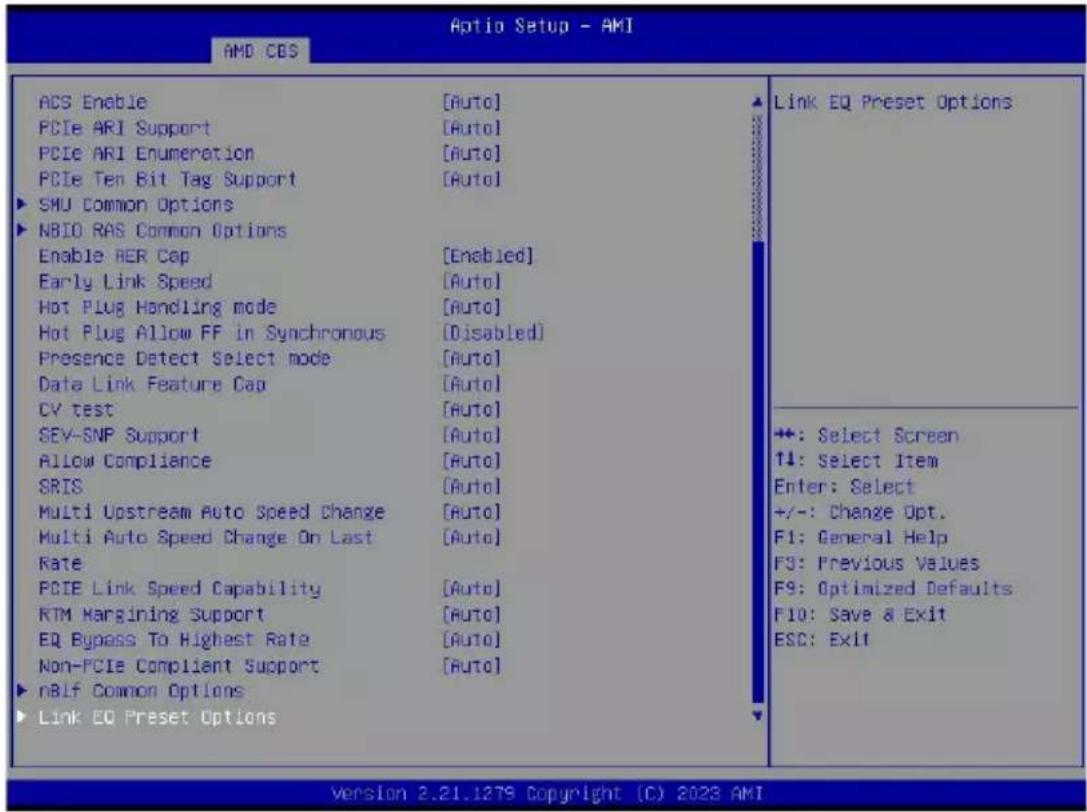The image size is (1087, 812).
Task: Change the PCIe Ten Bit Tag Support value
Action: 471,179
